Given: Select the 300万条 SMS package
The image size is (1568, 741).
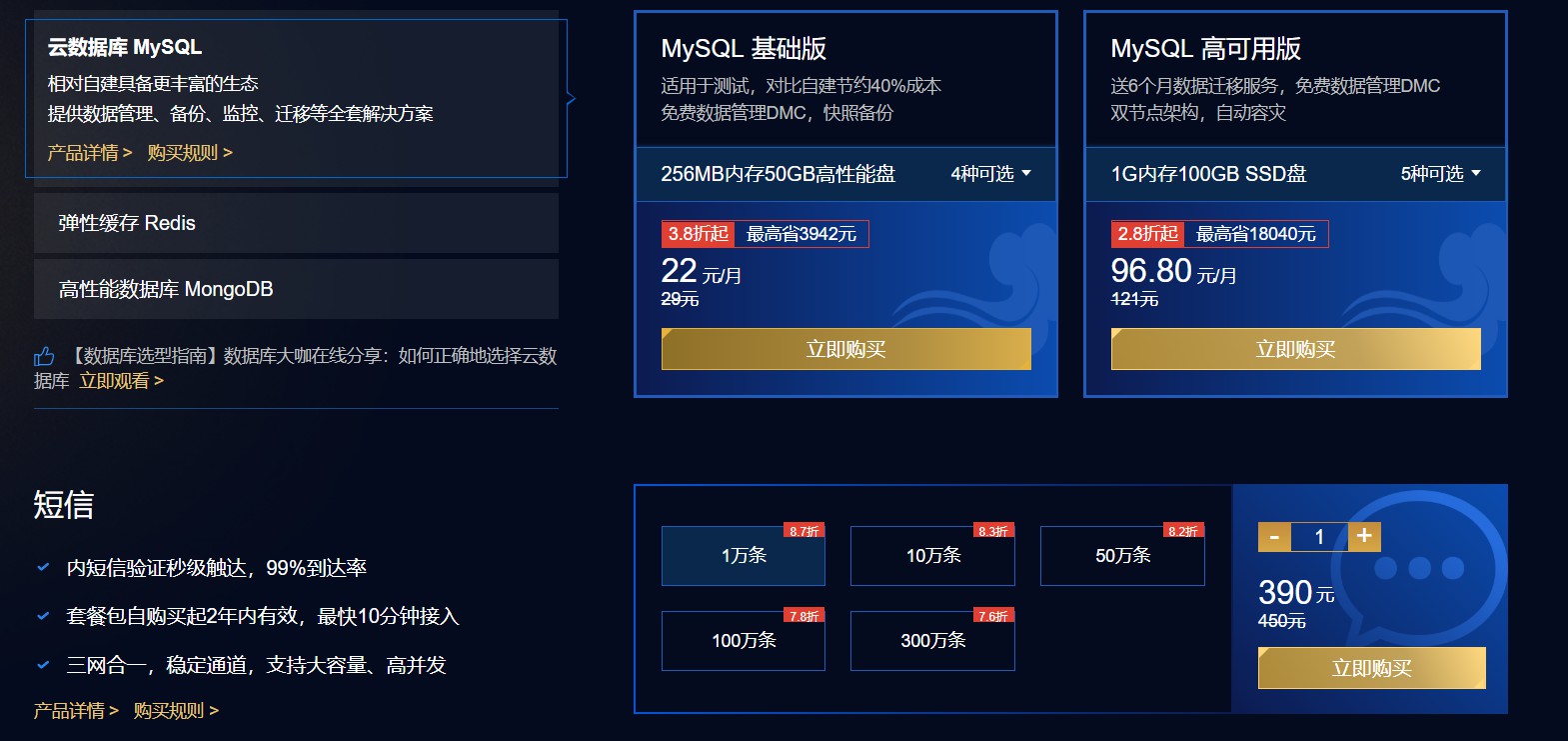Looking at the screenshot, I should click(x=932, y=641).
